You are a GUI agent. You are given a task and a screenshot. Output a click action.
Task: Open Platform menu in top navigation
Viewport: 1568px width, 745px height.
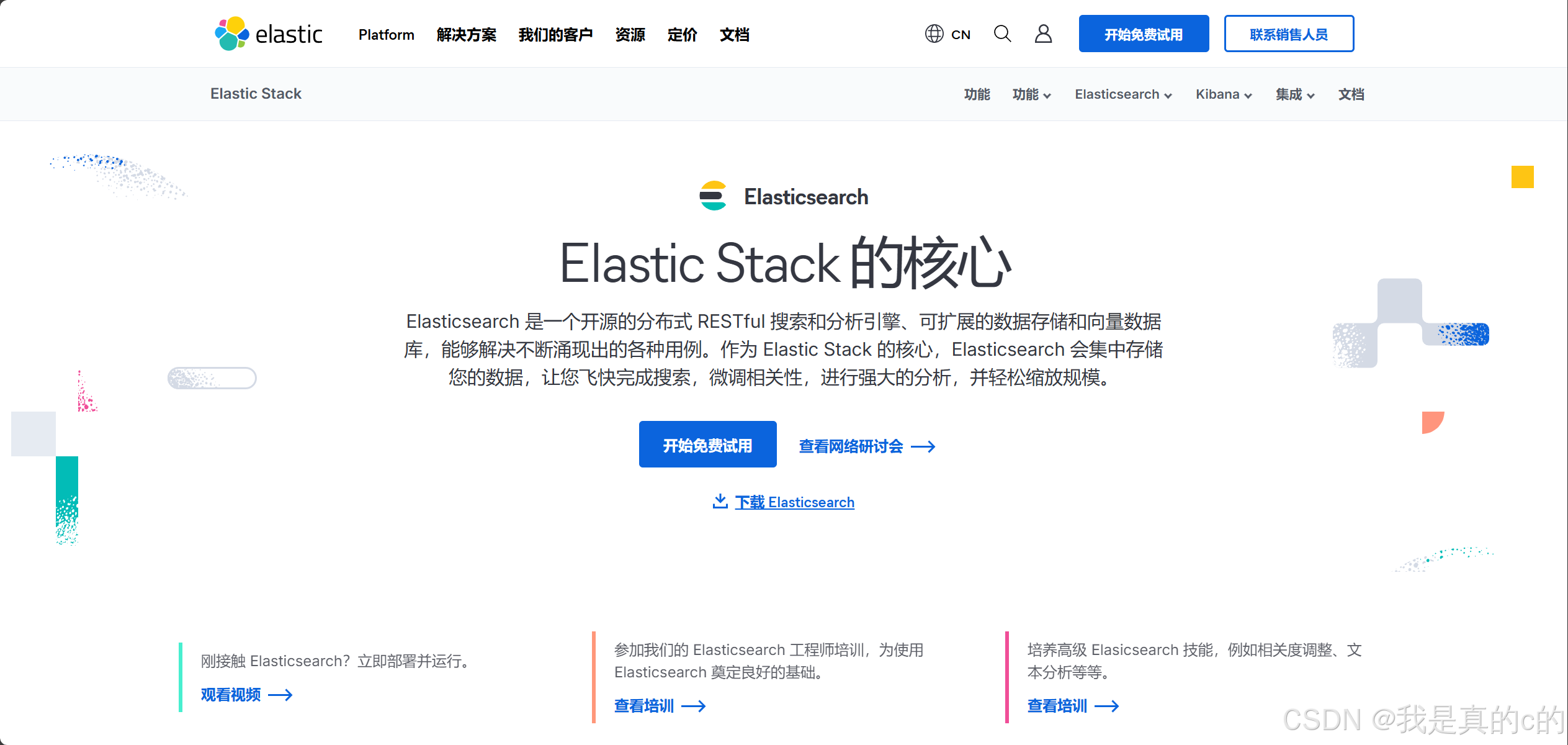(386, 35)
